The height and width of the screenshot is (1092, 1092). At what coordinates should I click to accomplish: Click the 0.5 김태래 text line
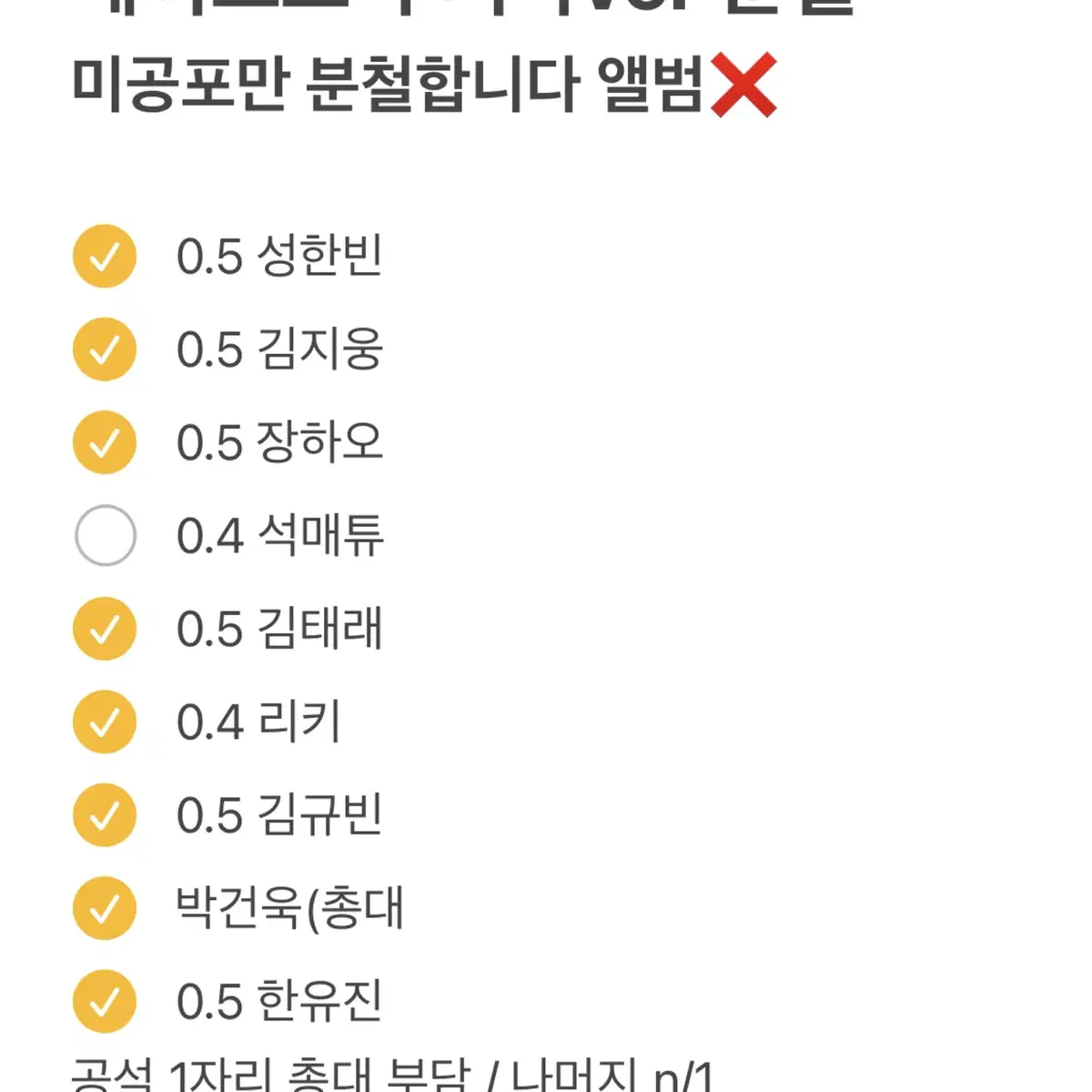tap(279, 629)
